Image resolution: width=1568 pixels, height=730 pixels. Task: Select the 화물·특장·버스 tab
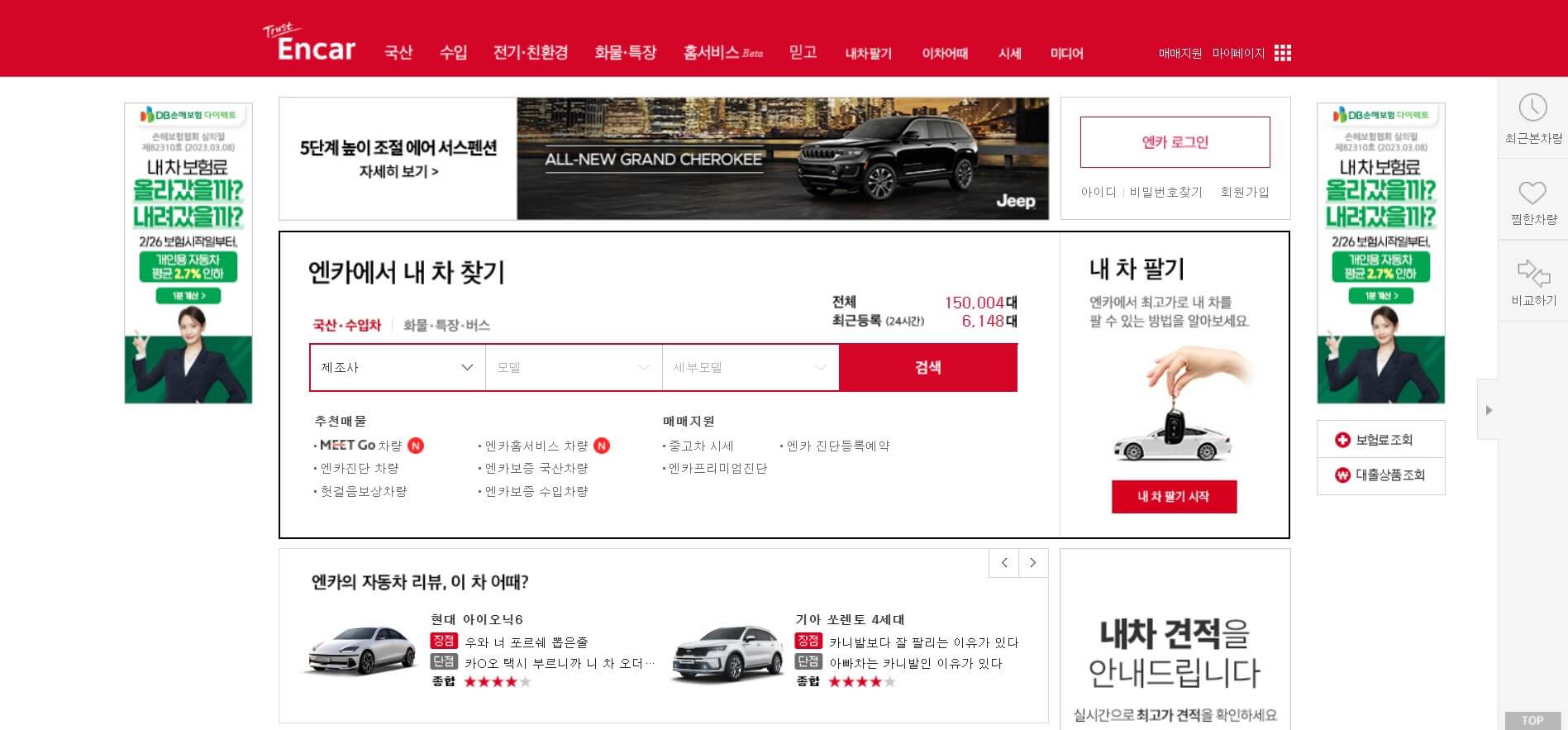tap(446, 325)
